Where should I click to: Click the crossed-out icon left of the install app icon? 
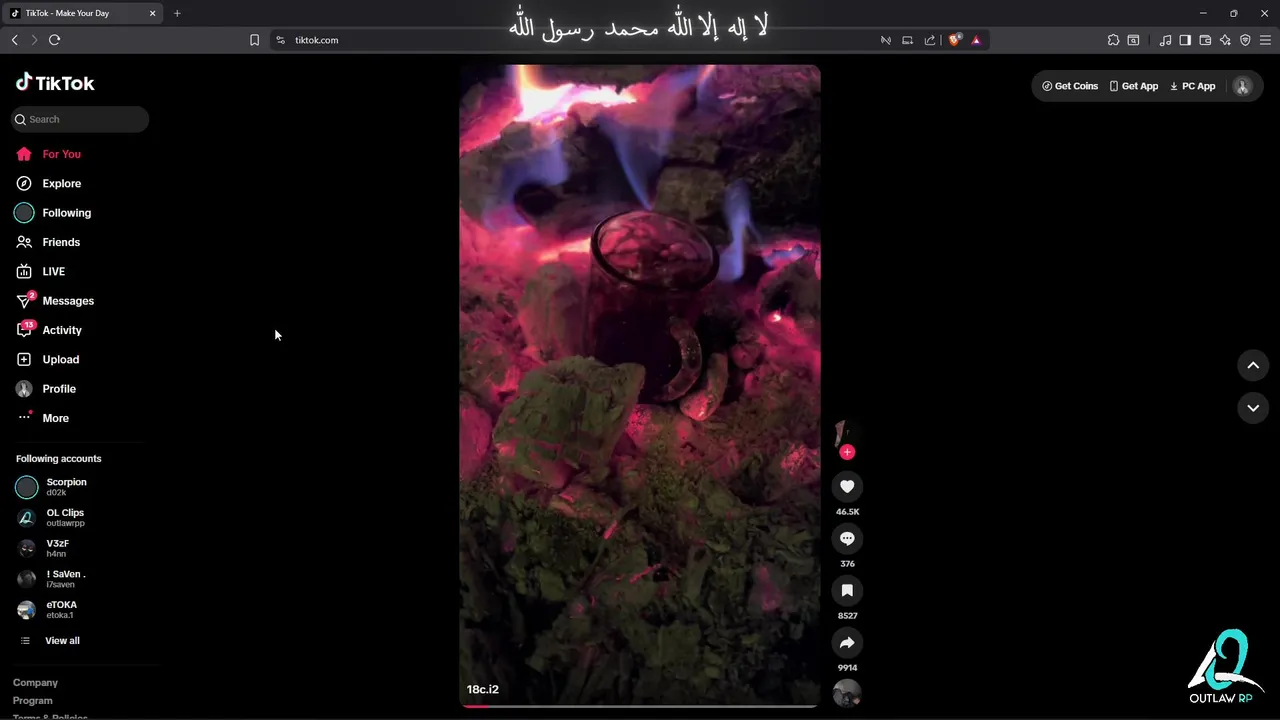[885, 40]
